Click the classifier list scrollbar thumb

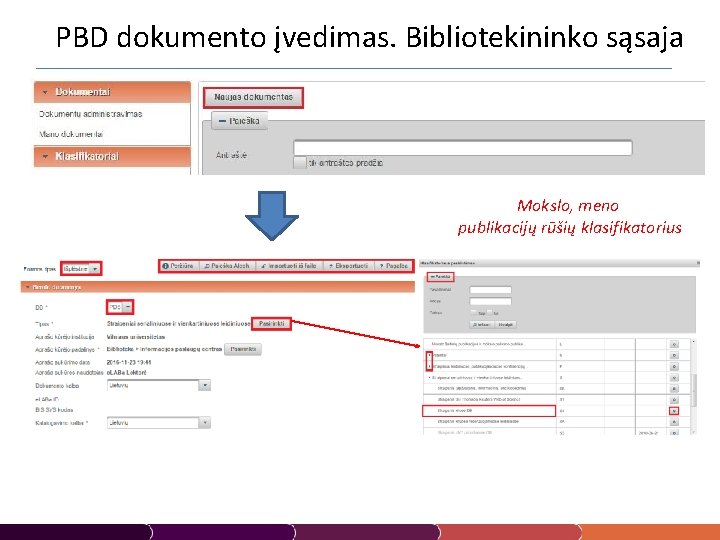click(x=694, y=390)
